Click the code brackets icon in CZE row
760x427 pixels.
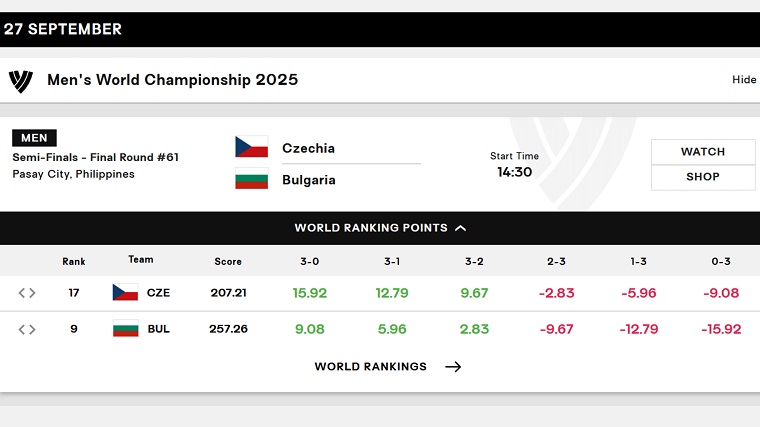(x=27, y=293)
